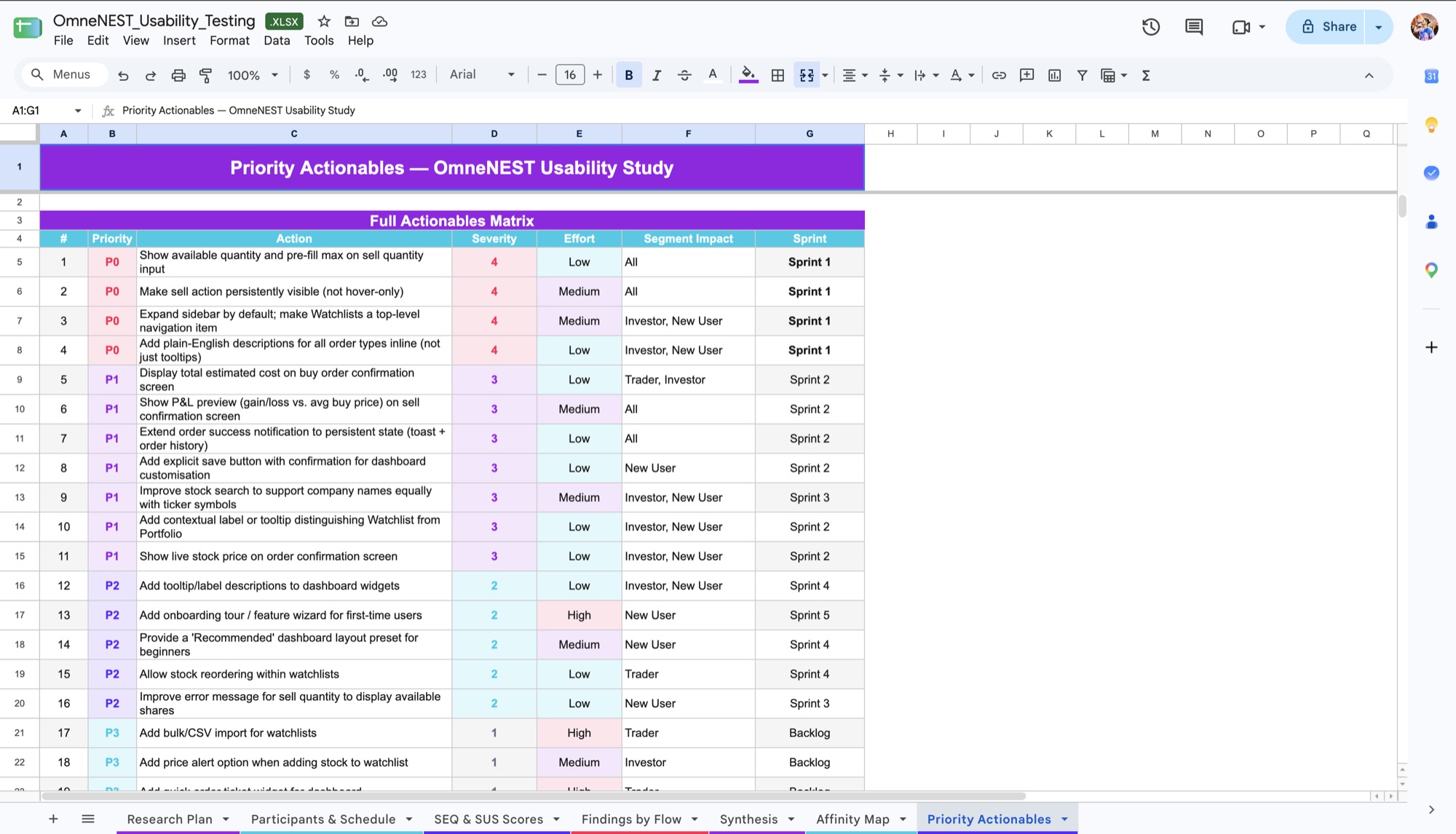
Task: Toggle bold formatting
Action: point(629,75)
